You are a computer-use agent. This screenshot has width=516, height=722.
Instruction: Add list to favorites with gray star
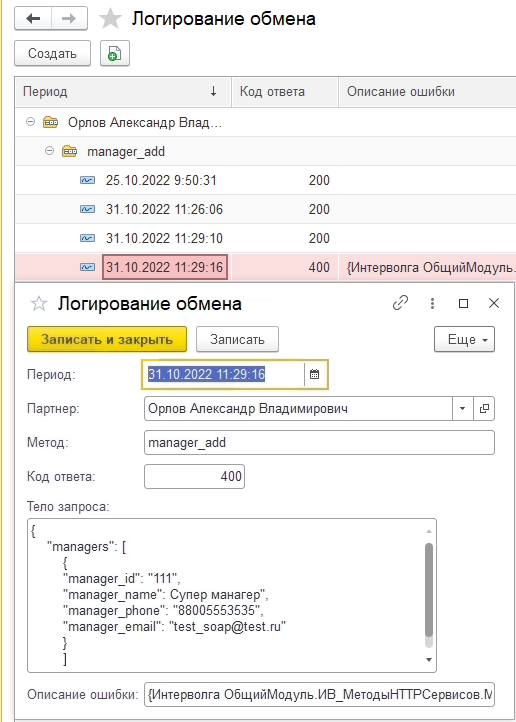(110, 19)
